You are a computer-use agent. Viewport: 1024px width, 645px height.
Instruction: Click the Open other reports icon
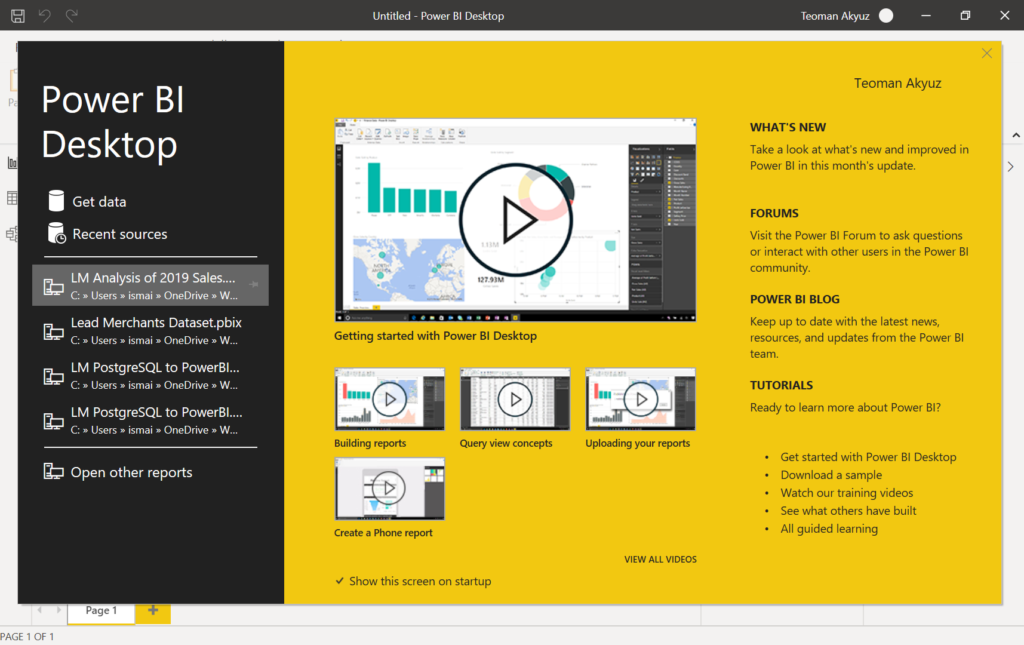(54, 472)
